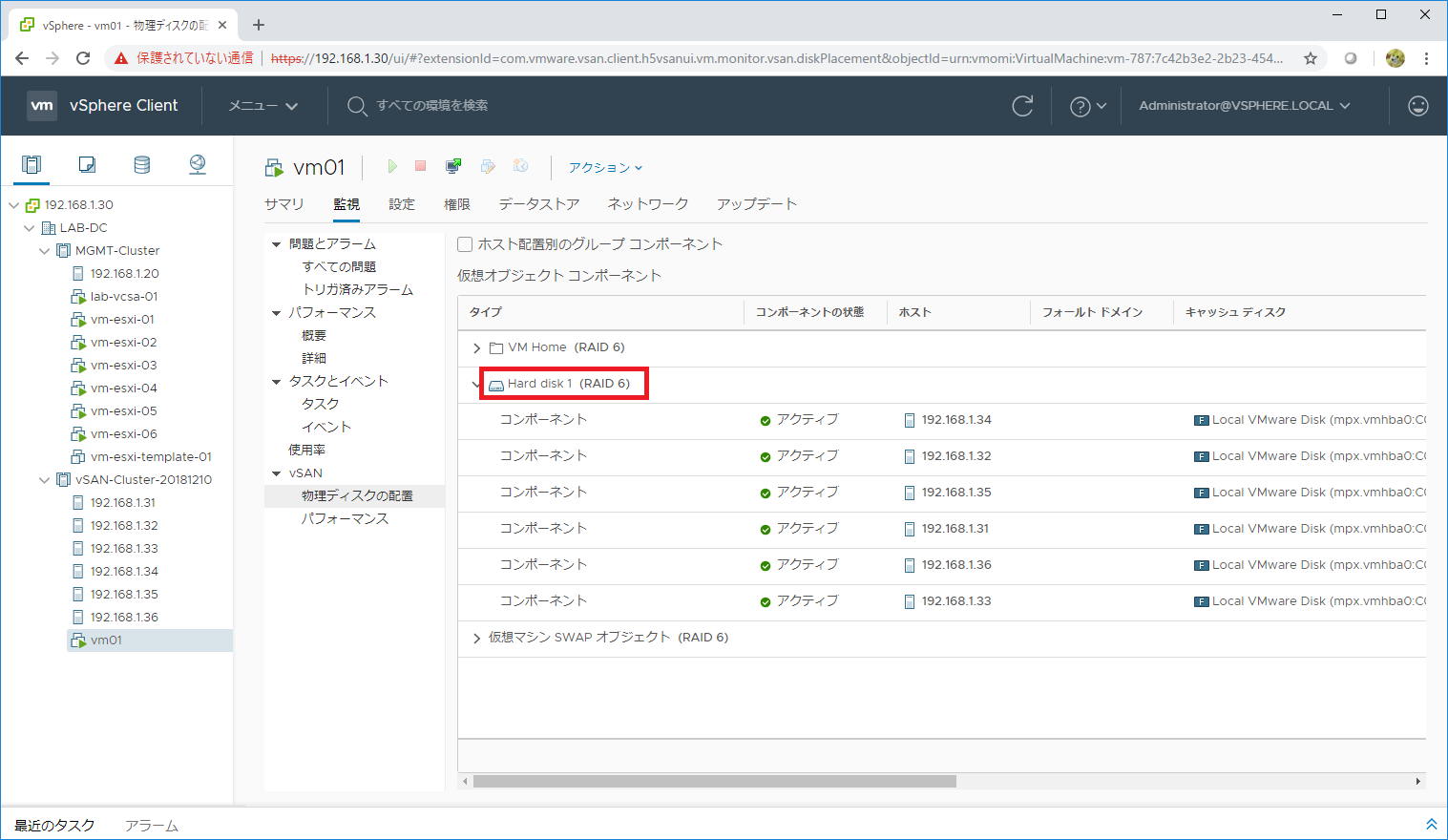Viewport: 1448px width, 840px height.
Task: Switch to the 権限 tab
Action: (x=457, y=204)
